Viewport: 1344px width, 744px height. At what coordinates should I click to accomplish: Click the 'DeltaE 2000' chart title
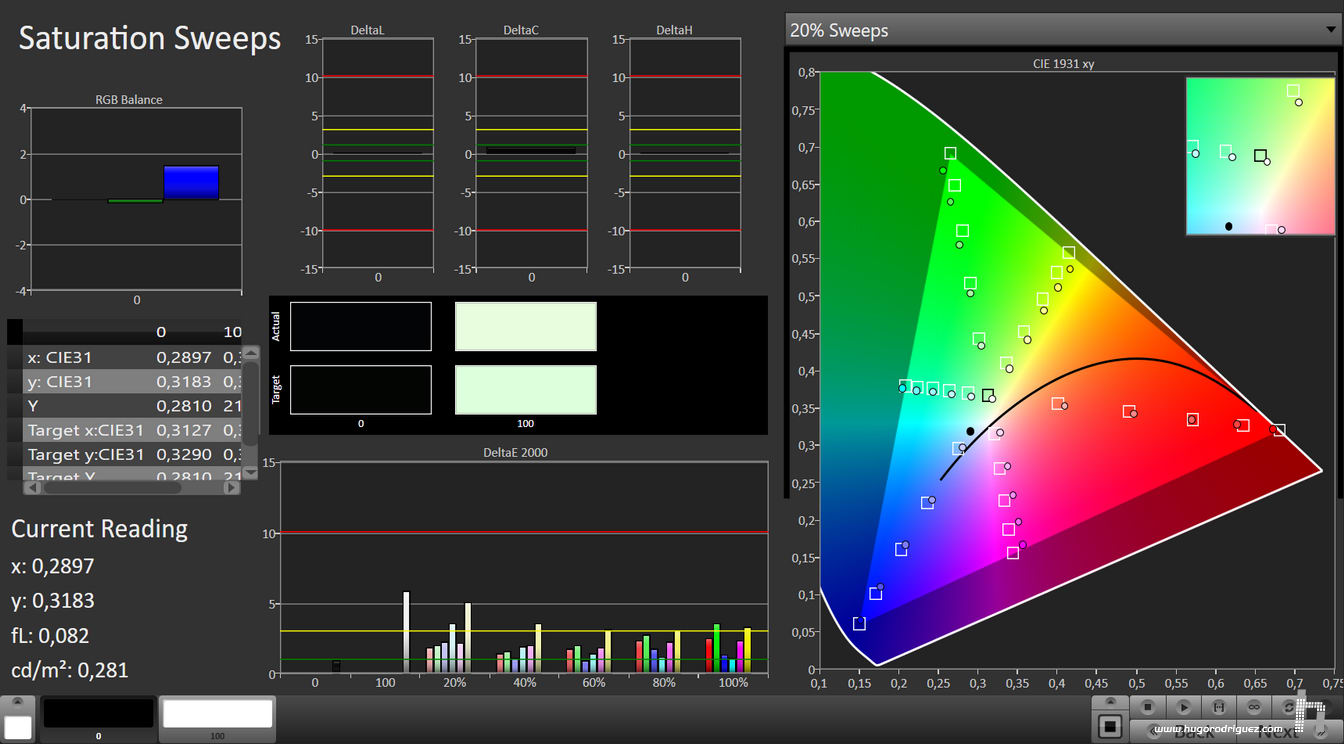pos(515,452)
